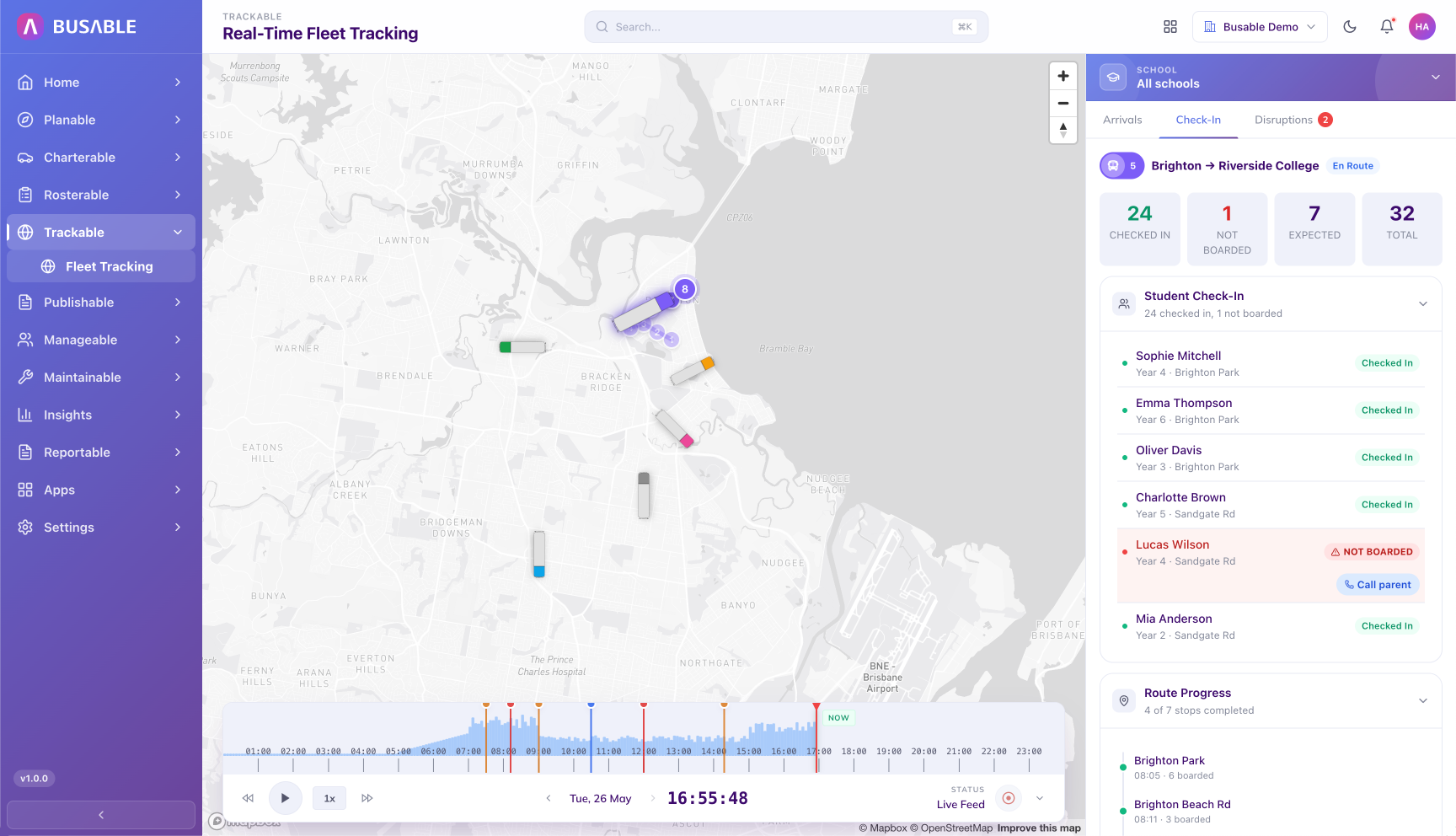Viewport: 1456px width, 836px height.
Task: Expand the All schools selector
Action: point(1271,78)
